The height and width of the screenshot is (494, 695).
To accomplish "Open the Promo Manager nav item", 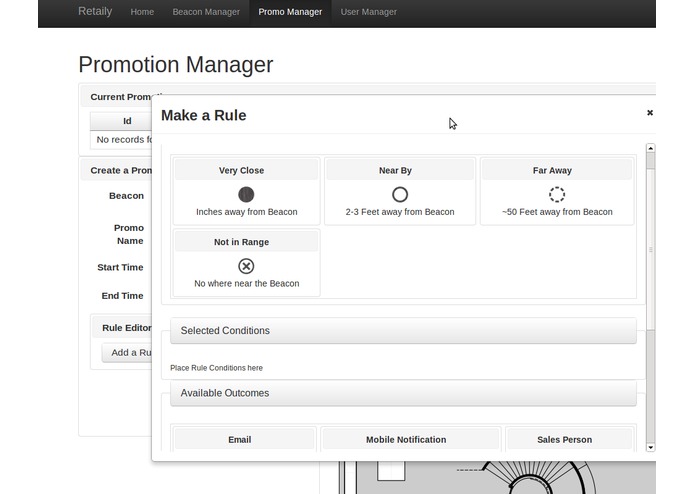I will pos(290,12).
